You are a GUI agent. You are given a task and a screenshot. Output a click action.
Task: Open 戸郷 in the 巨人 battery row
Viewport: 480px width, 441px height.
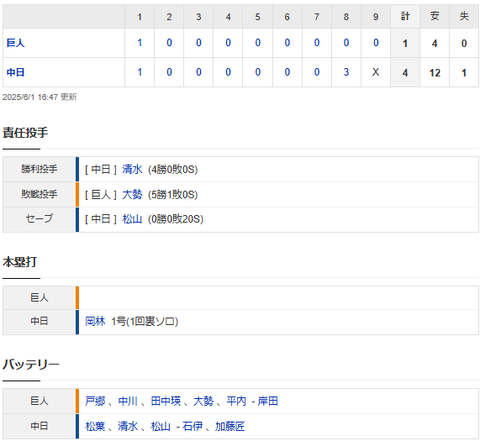[x=95, y=401]
